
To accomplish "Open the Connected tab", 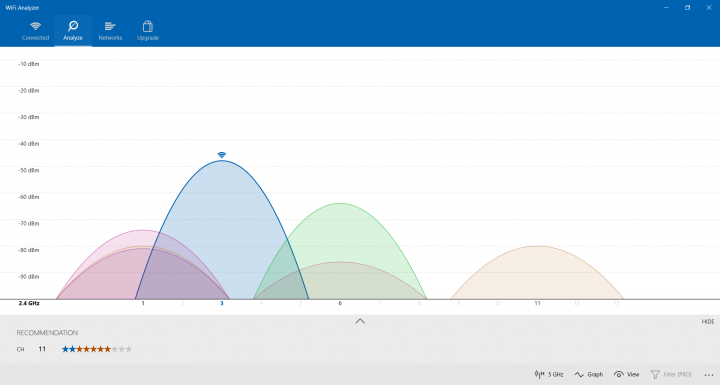I will (35, 31).
